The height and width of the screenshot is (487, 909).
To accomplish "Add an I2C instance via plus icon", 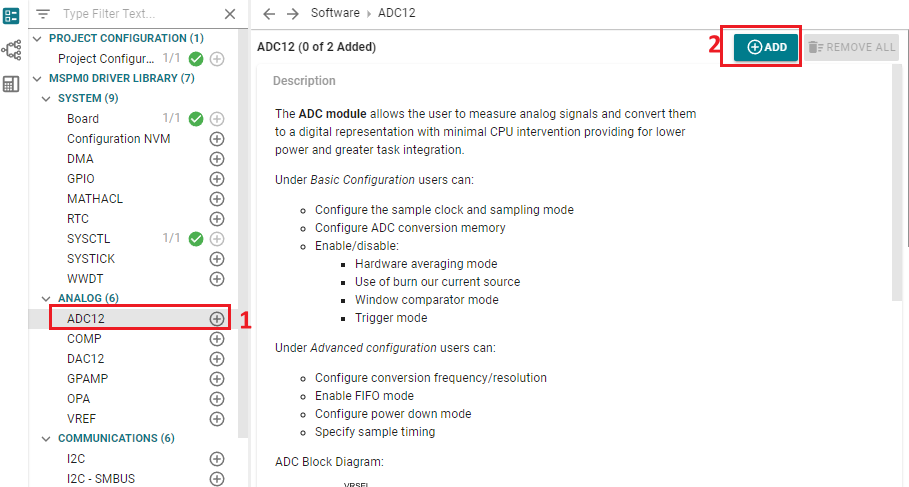I will (x=217, y=458).
